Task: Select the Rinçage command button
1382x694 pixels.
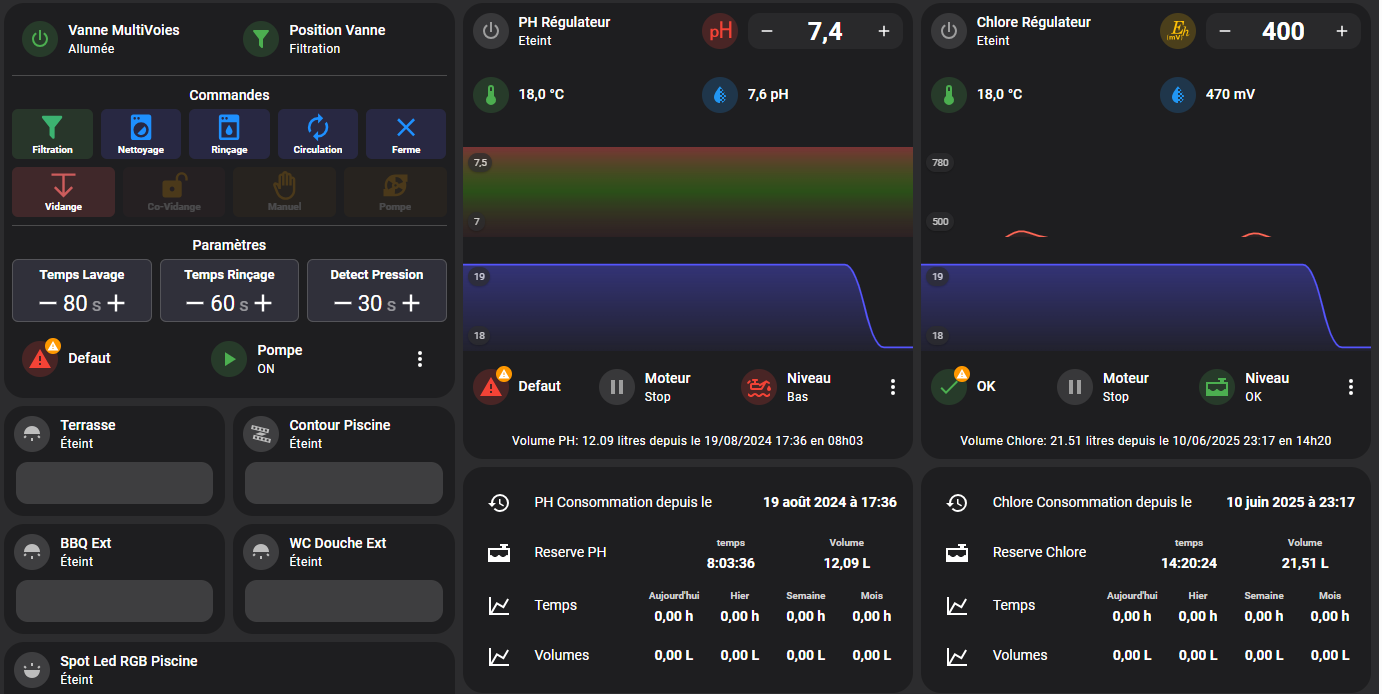Action: (229, 134)
